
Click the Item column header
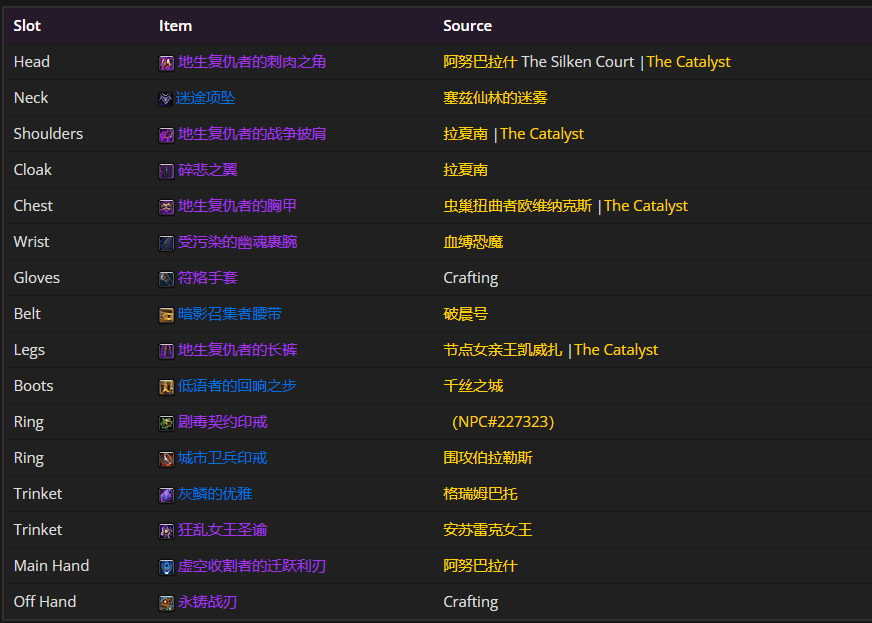coord(175,26)
